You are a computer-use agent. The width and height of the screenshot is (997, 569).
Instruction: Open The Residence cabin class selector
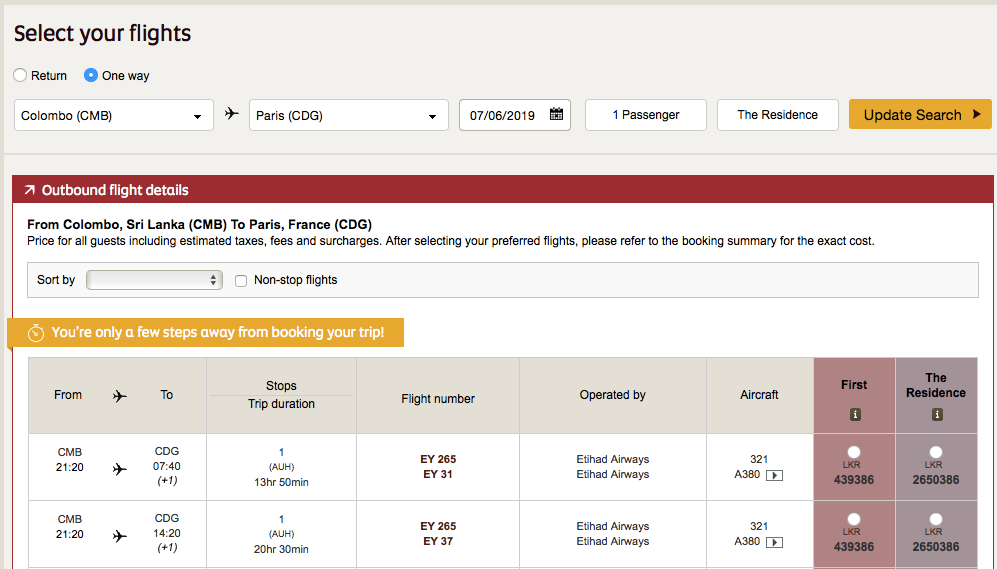(777, 115)
